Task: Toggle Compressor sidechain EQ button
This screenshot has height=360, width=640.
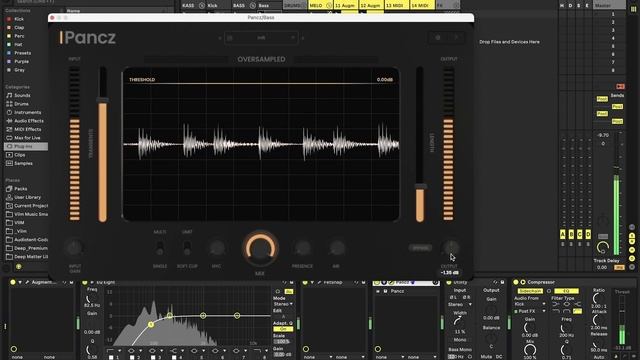Action: (x=567, y=291)
